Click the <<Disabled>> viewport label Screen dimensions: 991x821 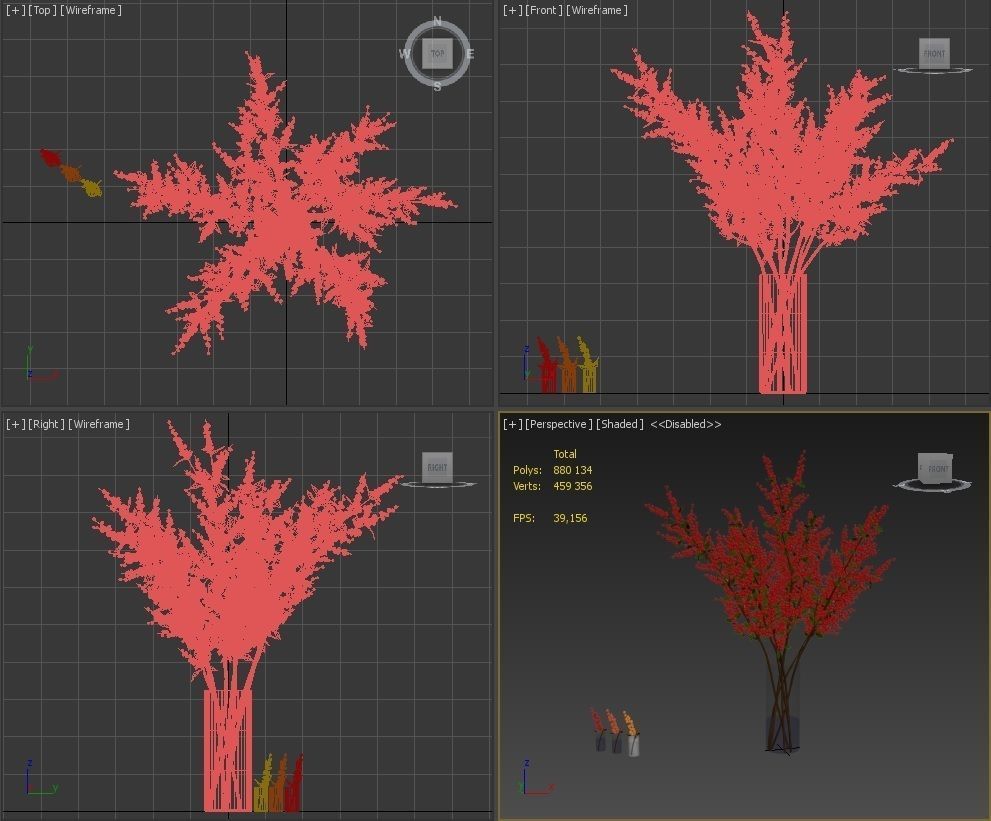coord(686,424)
